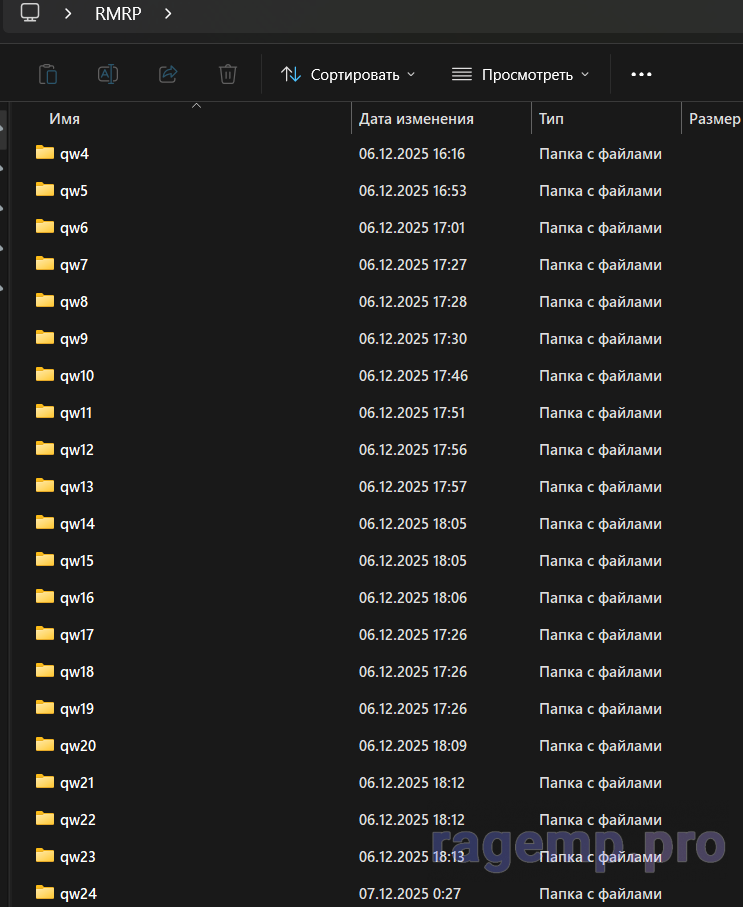Sort by Тип column header
This screenshot has height=907, width=743.
pos(551,119)
